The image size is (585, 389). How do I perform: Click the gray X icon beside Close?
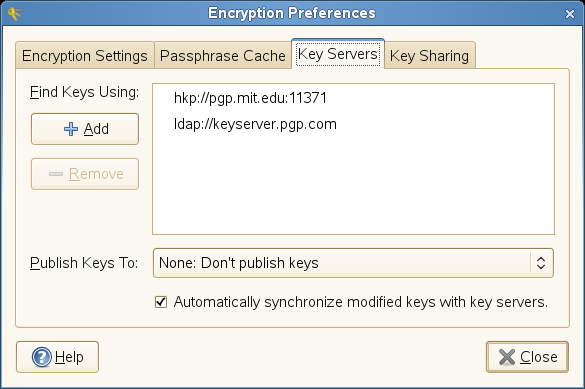pyautogui.click(x=507, y=357)
